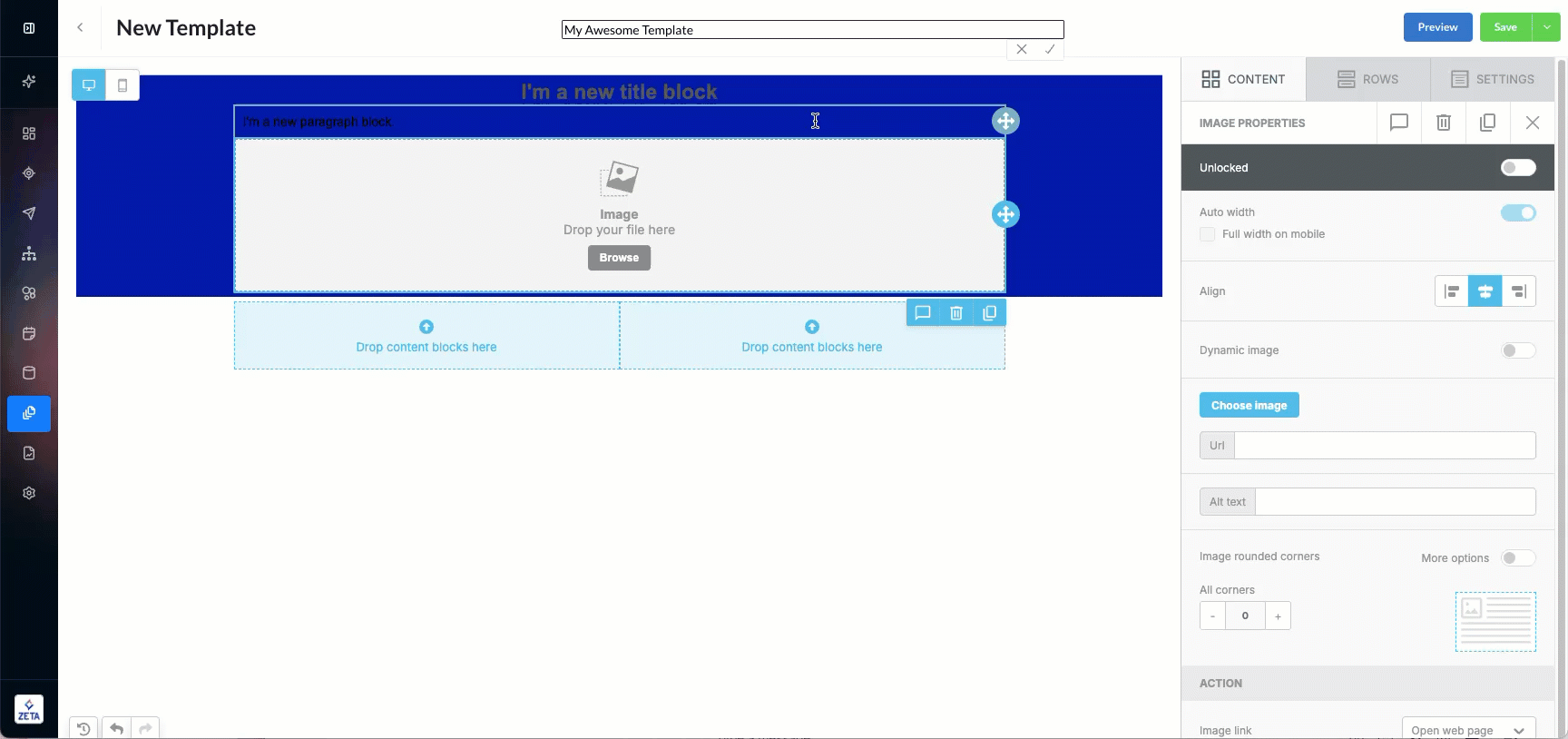Open the SETTINGS tab
This screenshot has width=1568, height=739.
[1492, 79]
